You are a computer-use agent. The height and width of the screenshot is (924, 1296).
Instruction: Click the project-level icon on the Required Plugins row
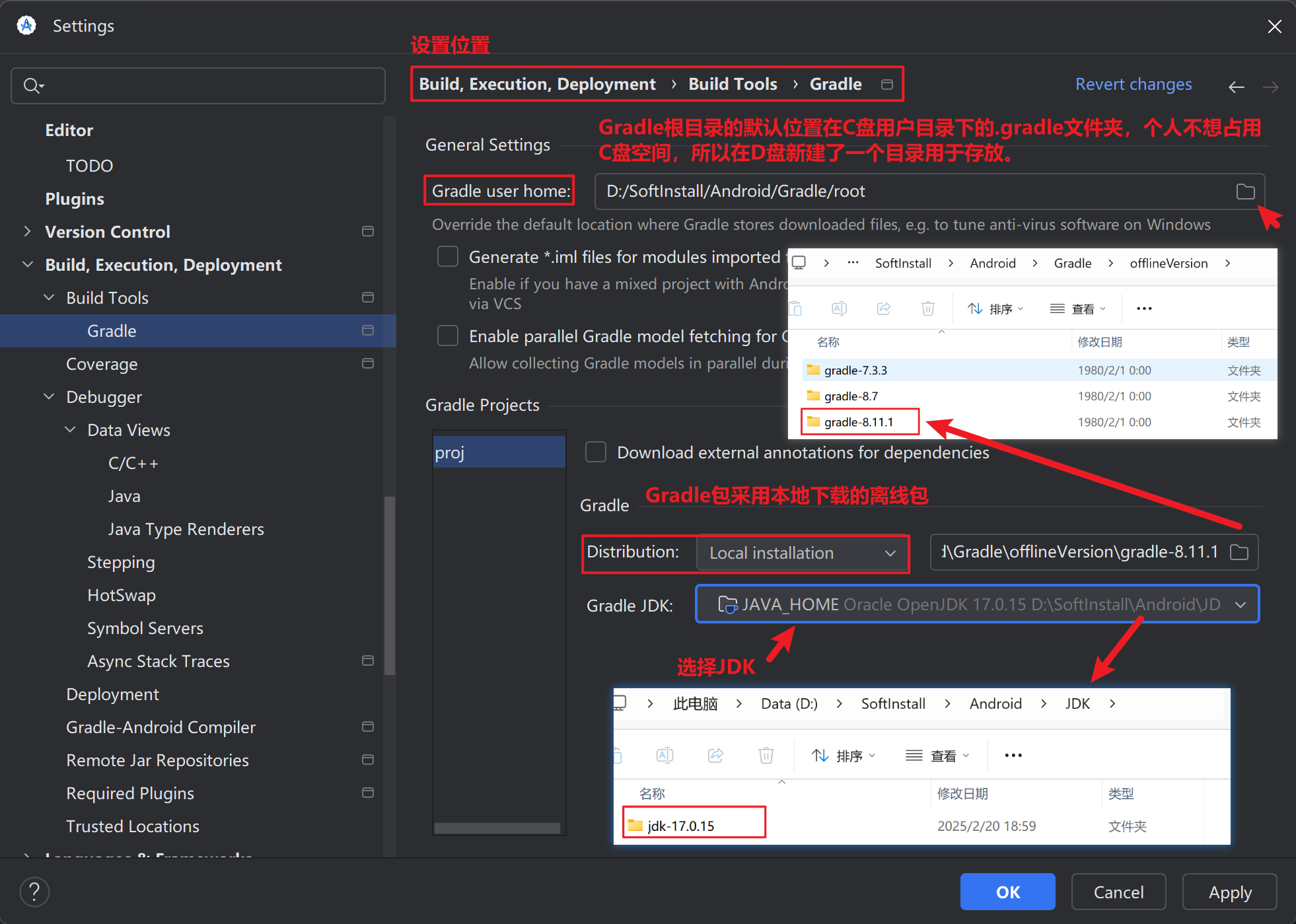click(368, 793)
